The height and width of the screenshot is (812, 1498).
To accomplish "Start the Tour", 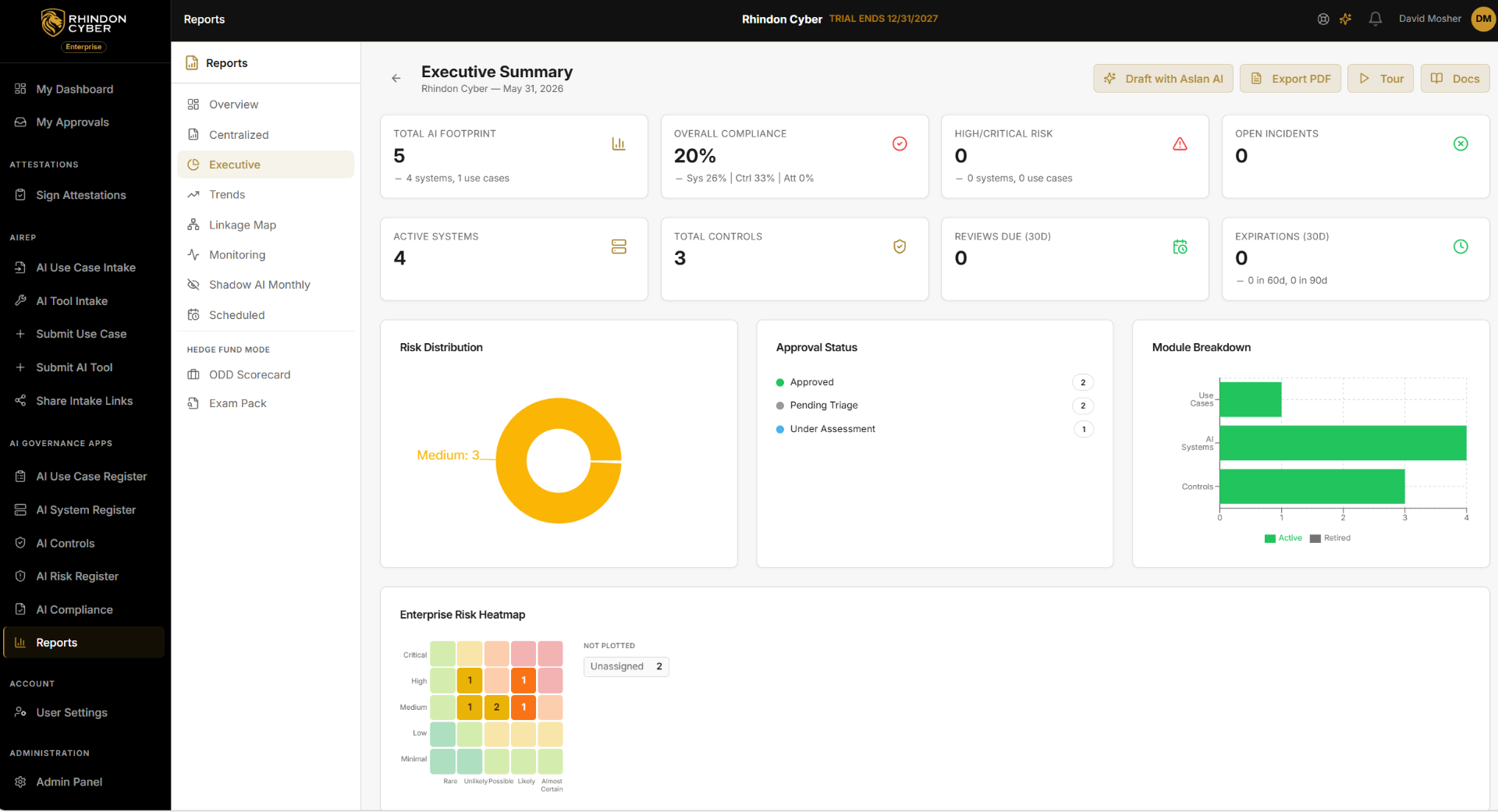I will coord(1380,79).
